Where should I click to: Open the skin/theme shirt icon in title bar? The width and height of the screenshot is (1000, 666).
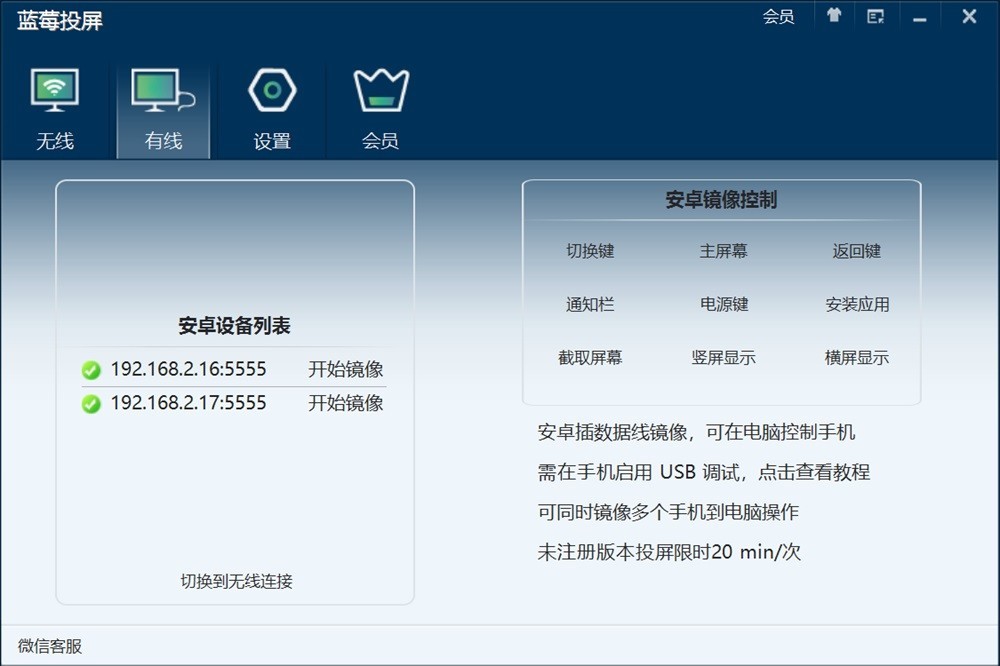click(x=834, y=16)
